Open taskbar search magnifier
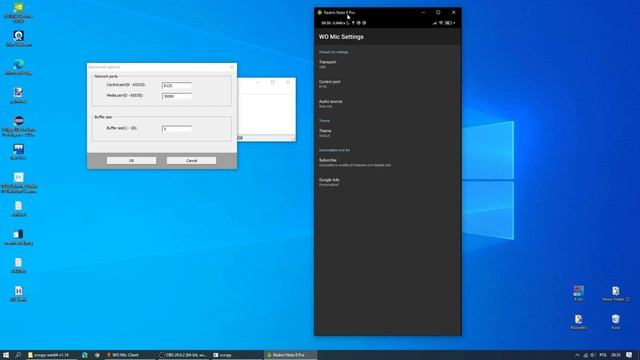640x360 pixels. tap(18, 355)
